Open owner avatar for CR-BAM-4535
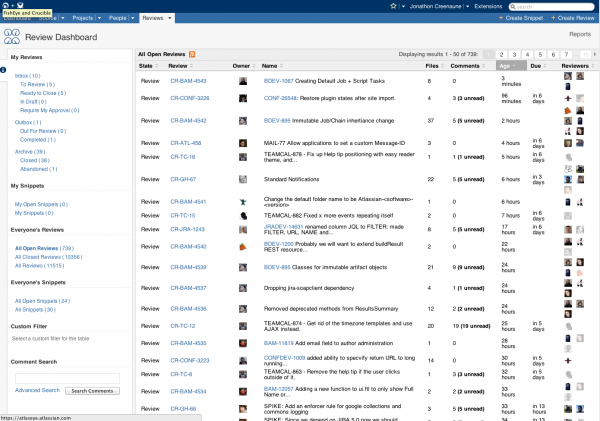This screenshot has width=600, height=421. coord(243,343)
